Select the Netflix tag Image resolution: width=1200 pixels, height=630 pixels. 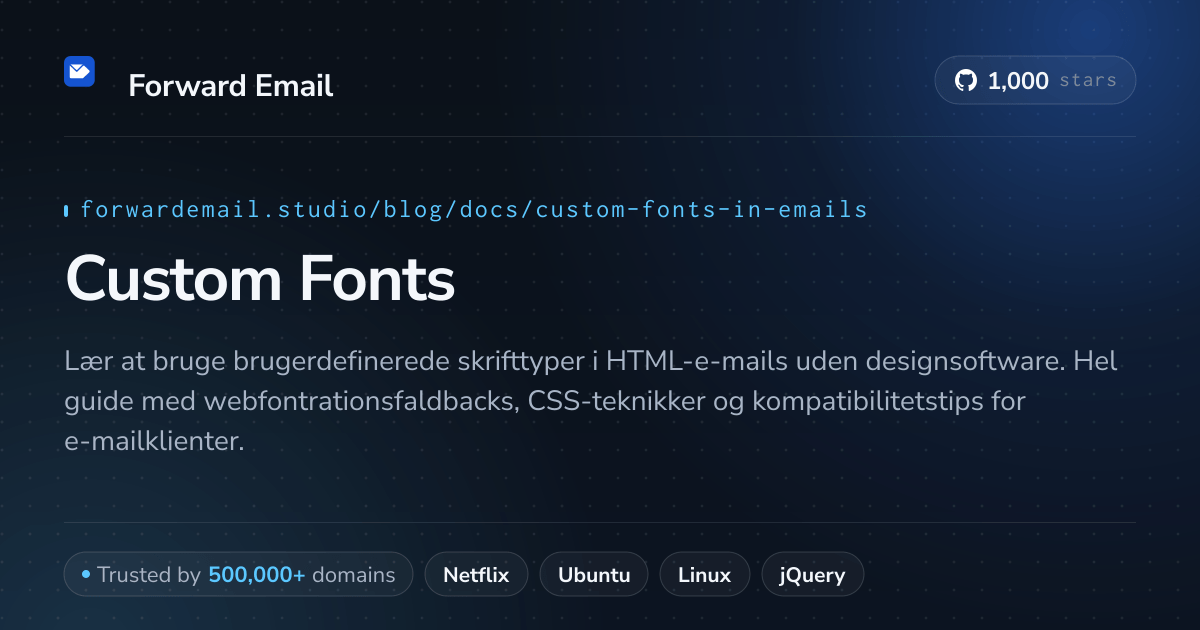point(476,575)
